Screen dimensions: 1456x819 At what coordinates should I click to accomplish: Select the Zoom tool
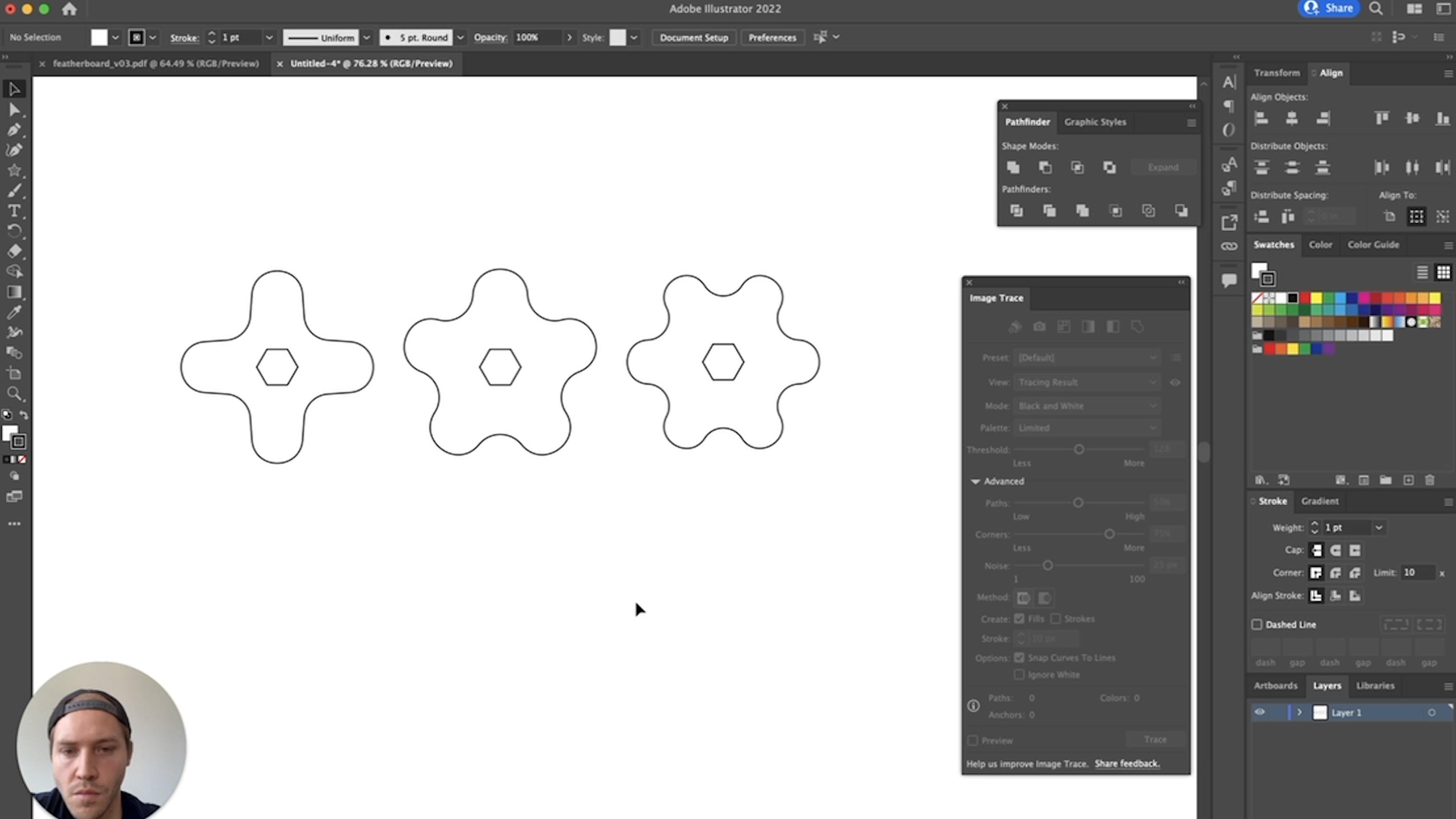(x=14, y=394)
